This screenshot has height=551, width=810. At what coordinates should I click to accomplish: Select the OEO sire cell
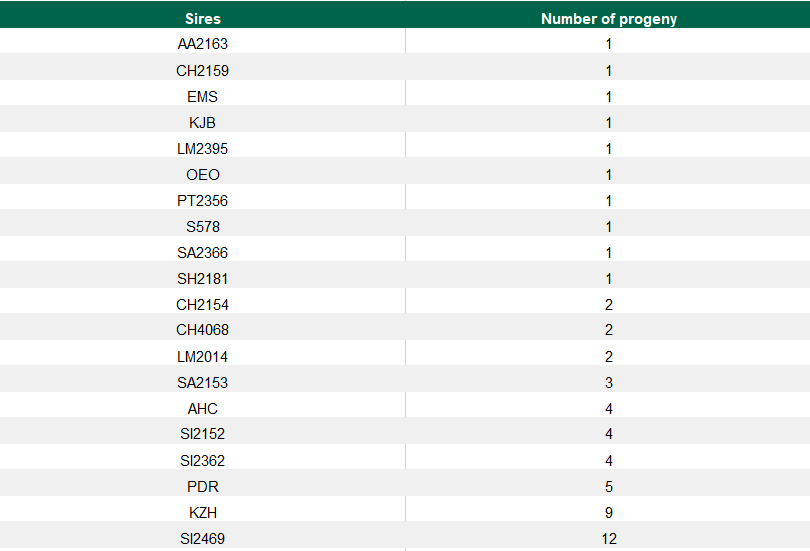(x=203, y=175)
